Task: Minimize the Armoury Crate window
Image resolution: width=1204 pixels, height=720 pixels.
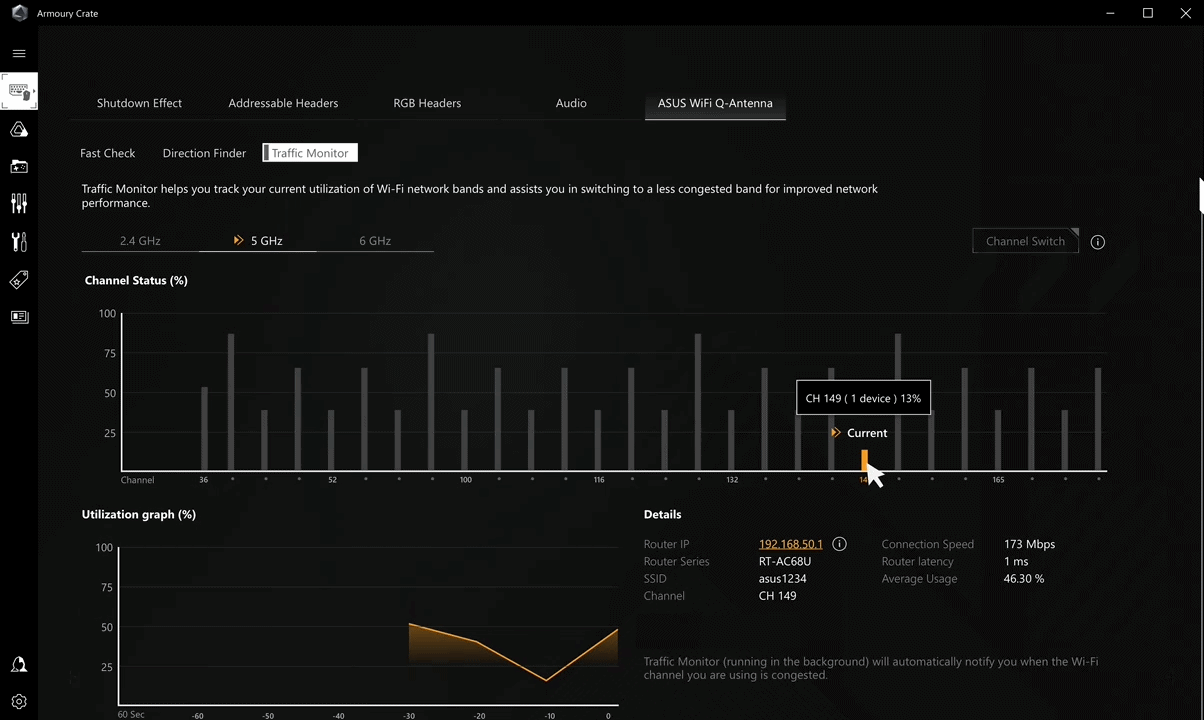Action: click(x=1112, y=13)
